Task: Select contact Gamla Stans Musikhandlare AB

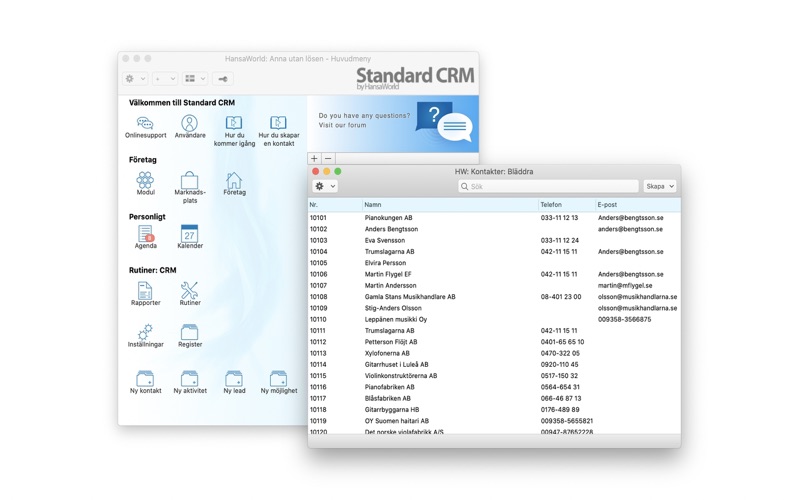Action: pos(494,296)
